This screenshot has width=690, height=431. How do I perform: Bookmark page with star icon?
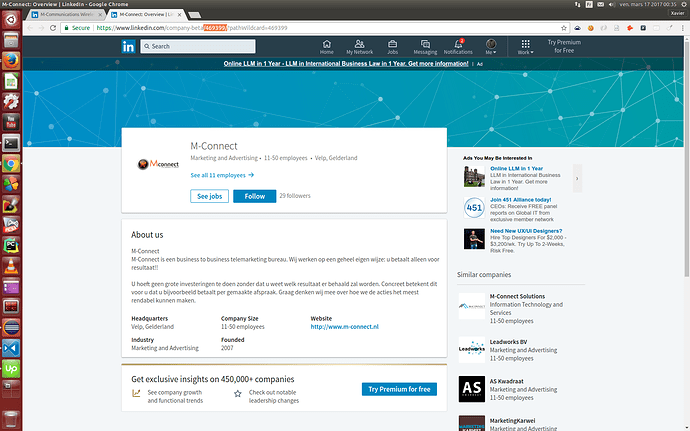[x=564, y=28]
